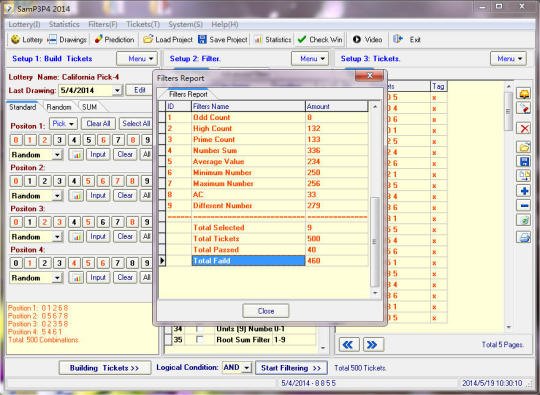This screenshot has width=540, height=395.
Task: Switch to the SUM tab
Action: (x=90, y=107)
